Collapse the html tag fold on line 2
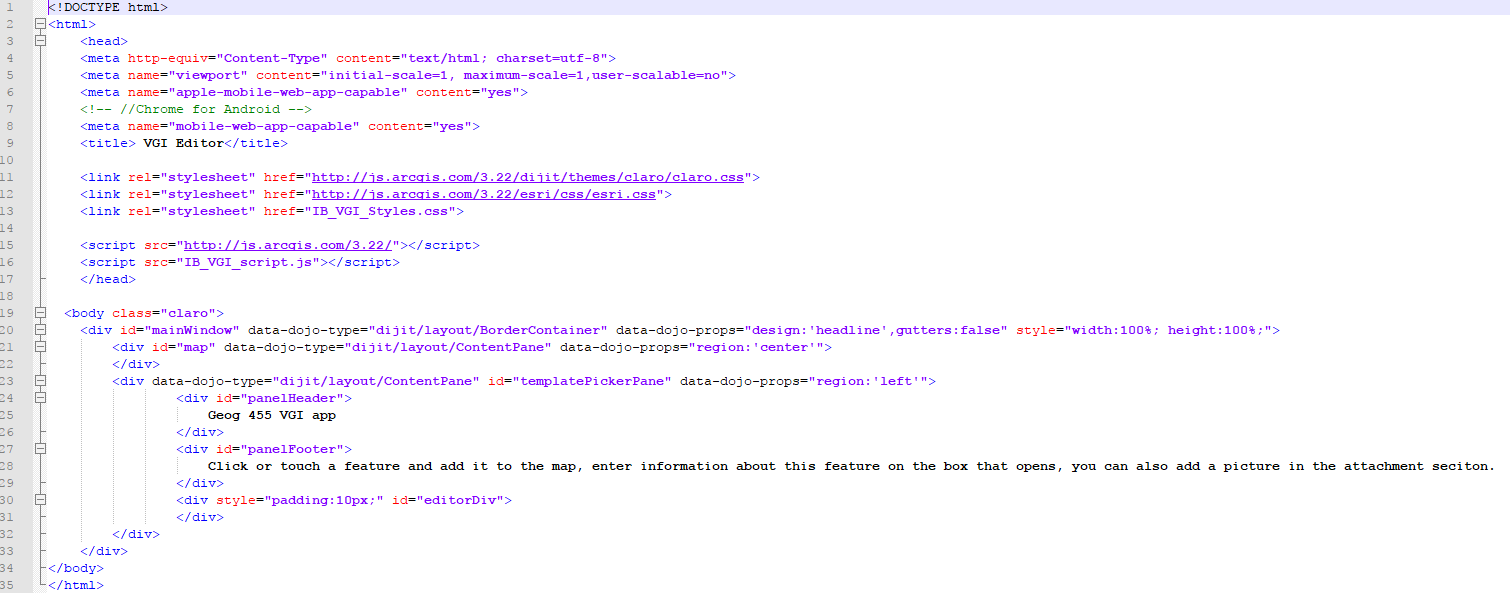The height and width of the screenshot is (593, 1510). [x=40, y=24]
